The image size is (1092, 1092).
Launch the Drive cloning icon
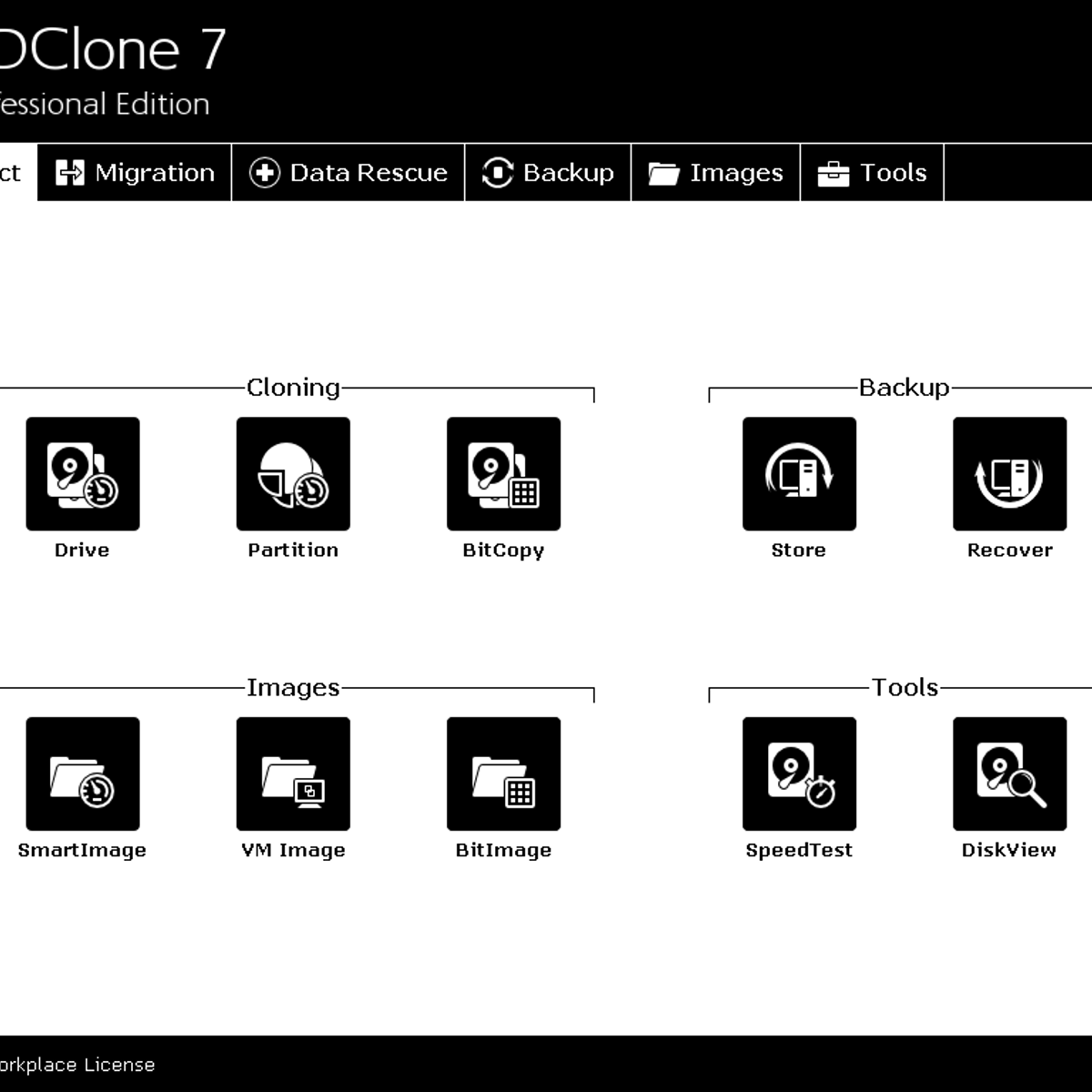click(83, 474)
